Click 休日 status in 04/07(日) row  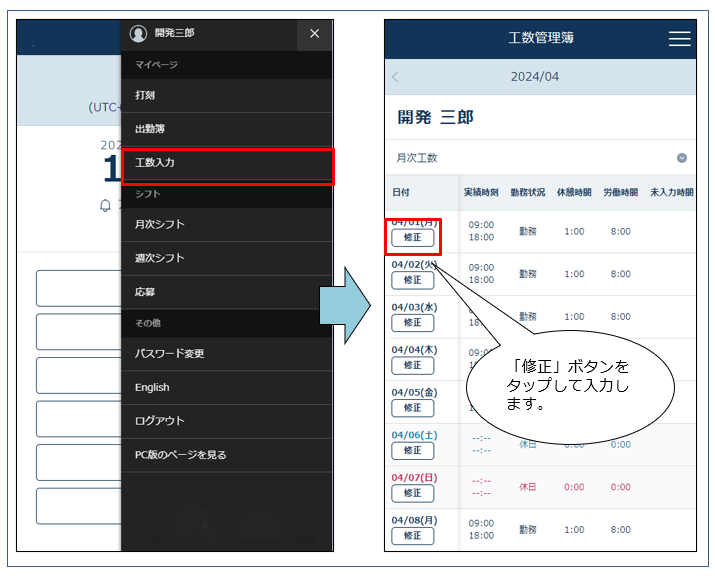[528, 487]
